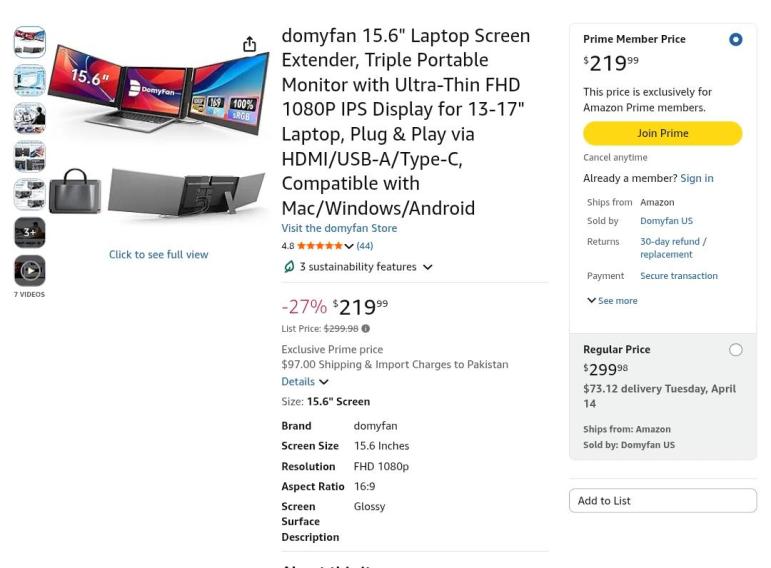Open the rating breakdown chevron

[x=349, y=246]
